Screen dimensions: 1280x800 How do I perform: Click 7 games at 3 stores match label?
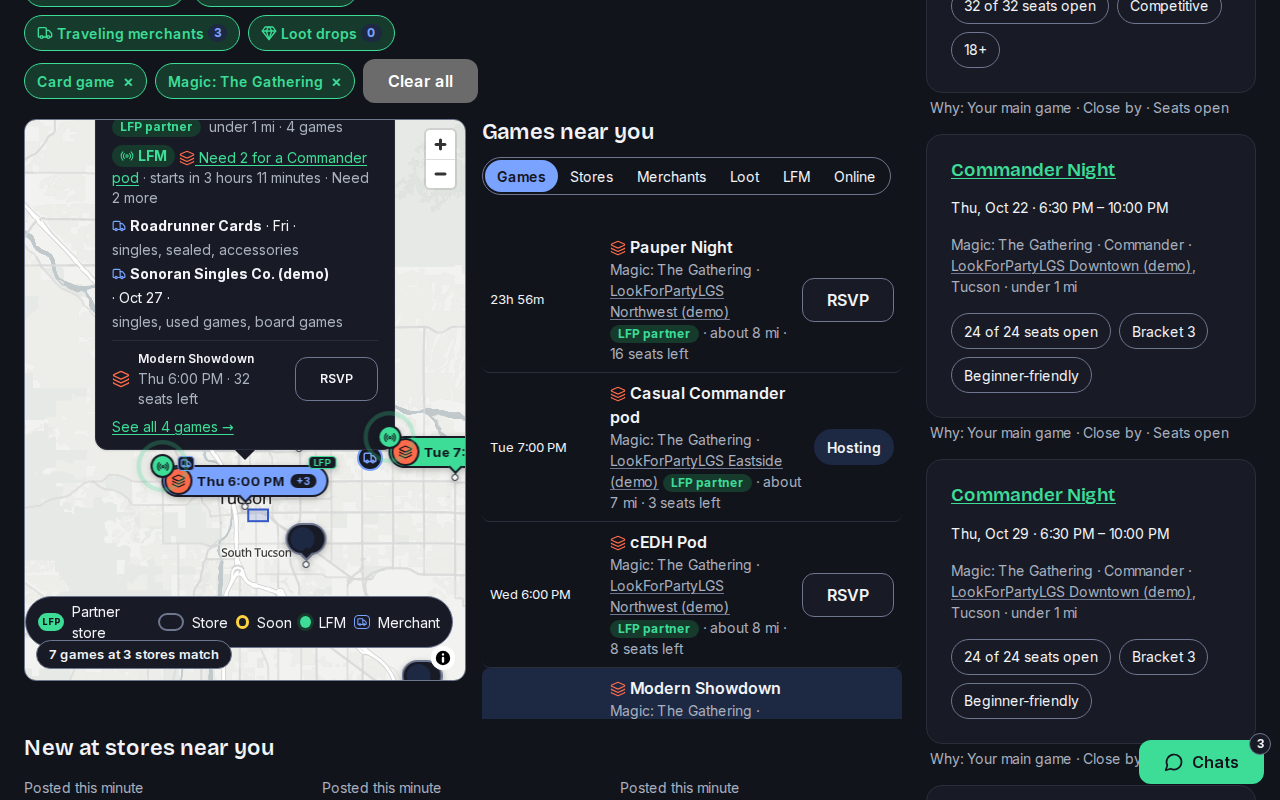[x=134, y=655]
